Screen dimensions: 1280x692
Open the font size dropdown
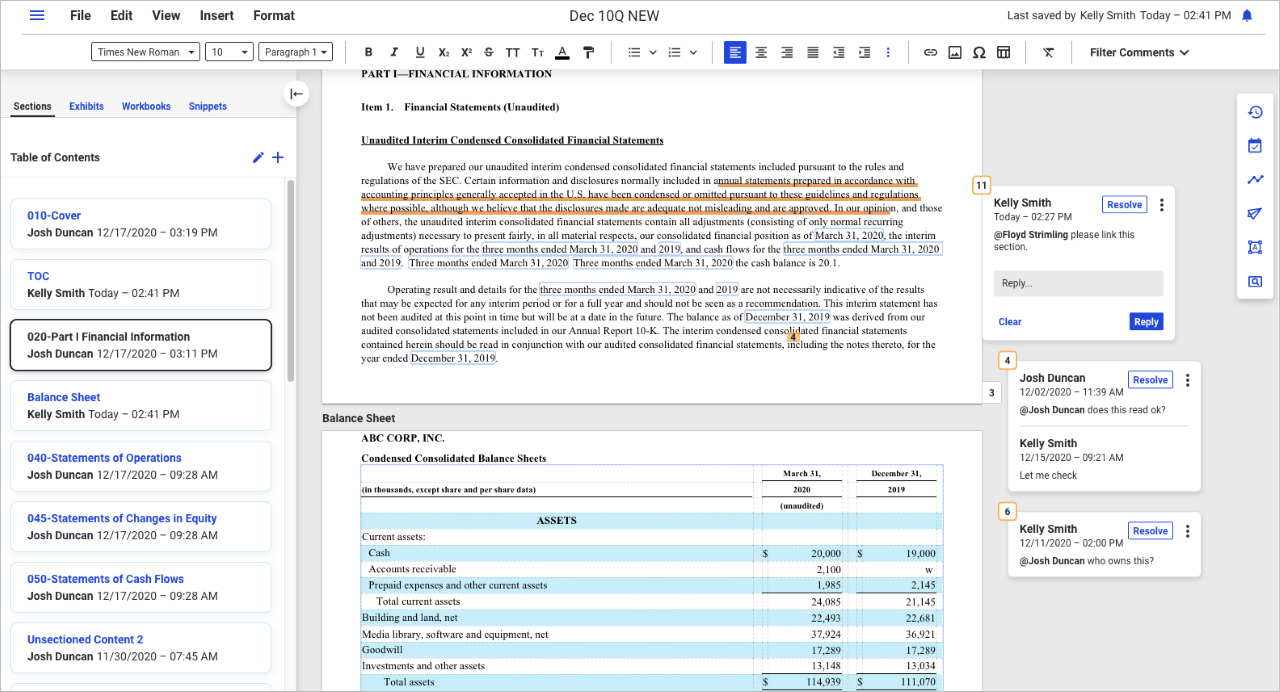pyautogui.click(x=229, y=52)
